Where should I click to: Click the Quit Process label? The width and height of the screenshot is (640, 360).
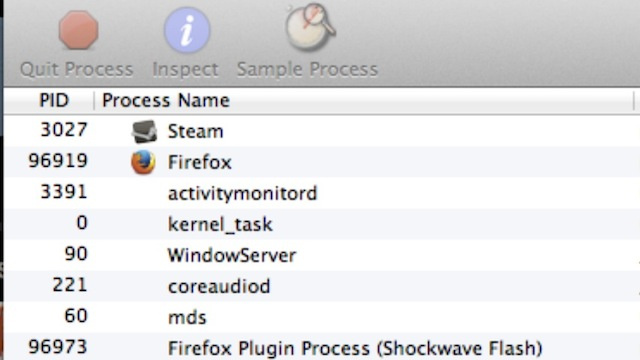tap(77, 69)
